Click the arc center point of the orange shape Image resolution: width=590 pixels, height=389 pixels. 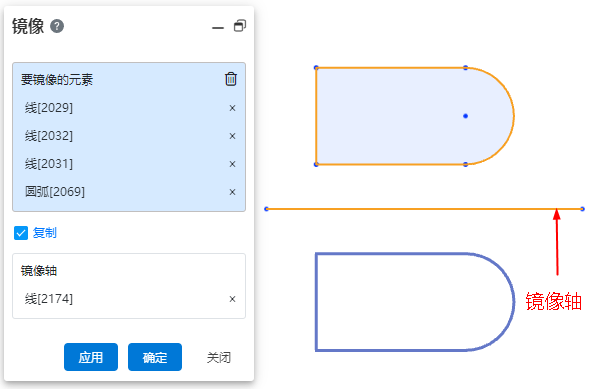click(465, 116)
